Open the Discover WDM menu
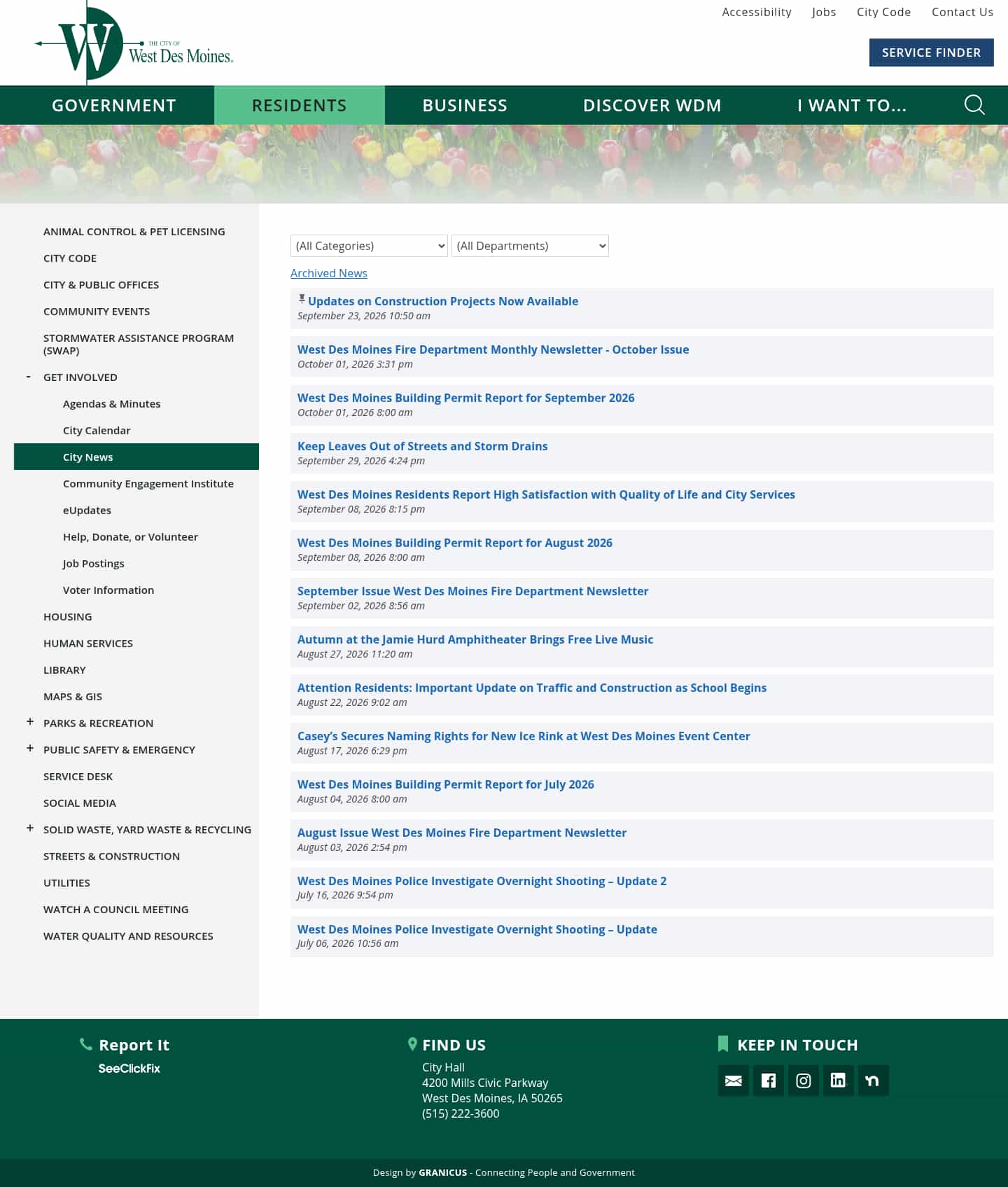 point(652,105)
